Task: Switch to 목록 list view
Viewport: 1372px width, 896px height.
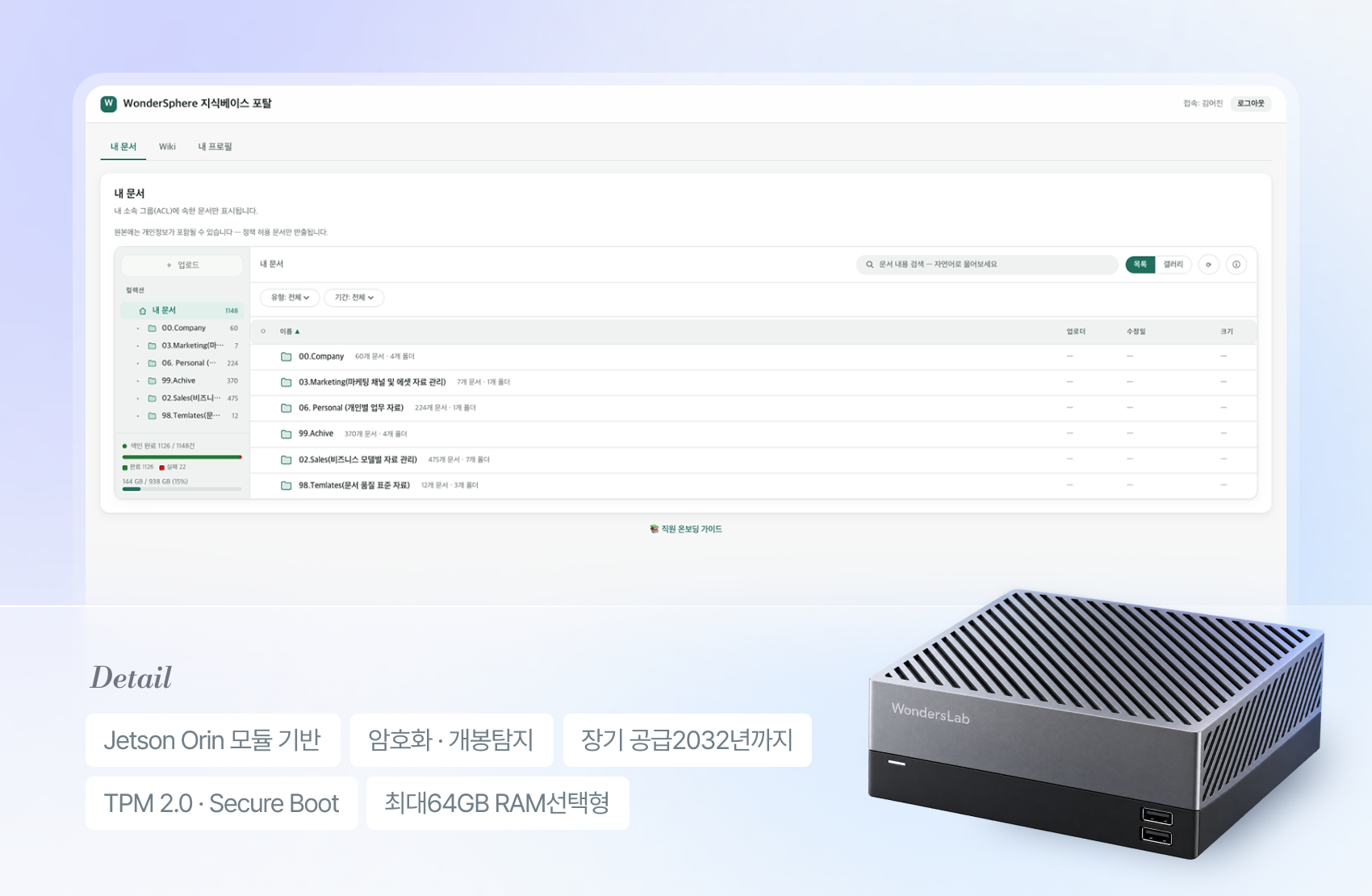Action: click(x=1140, y=265)
